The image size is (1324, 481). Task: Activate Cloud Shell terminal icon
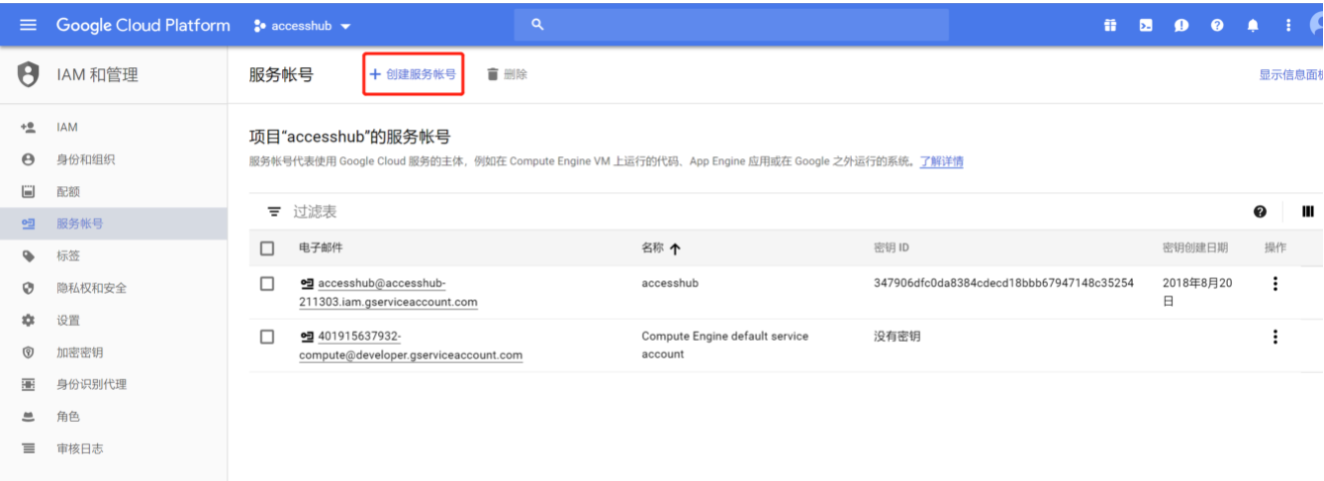coord(1146,25)
